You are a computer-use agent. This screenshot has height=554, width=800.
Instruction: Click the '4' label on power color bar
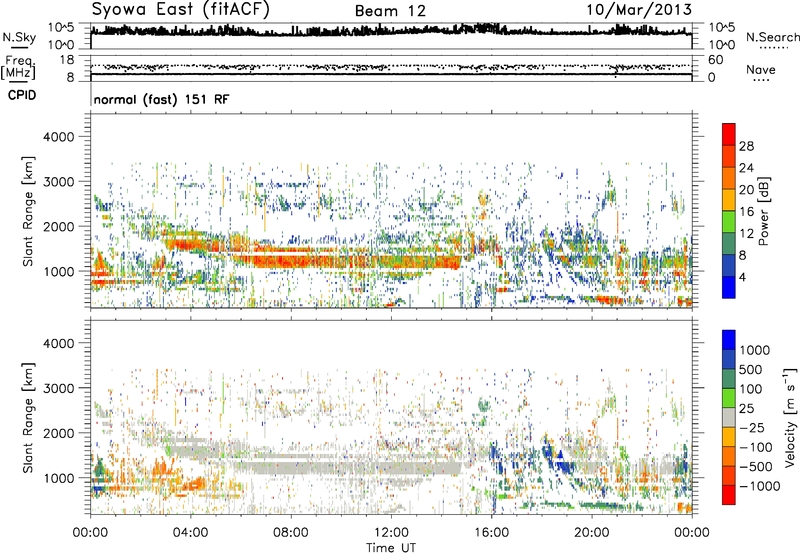click(x=742, y=278)
